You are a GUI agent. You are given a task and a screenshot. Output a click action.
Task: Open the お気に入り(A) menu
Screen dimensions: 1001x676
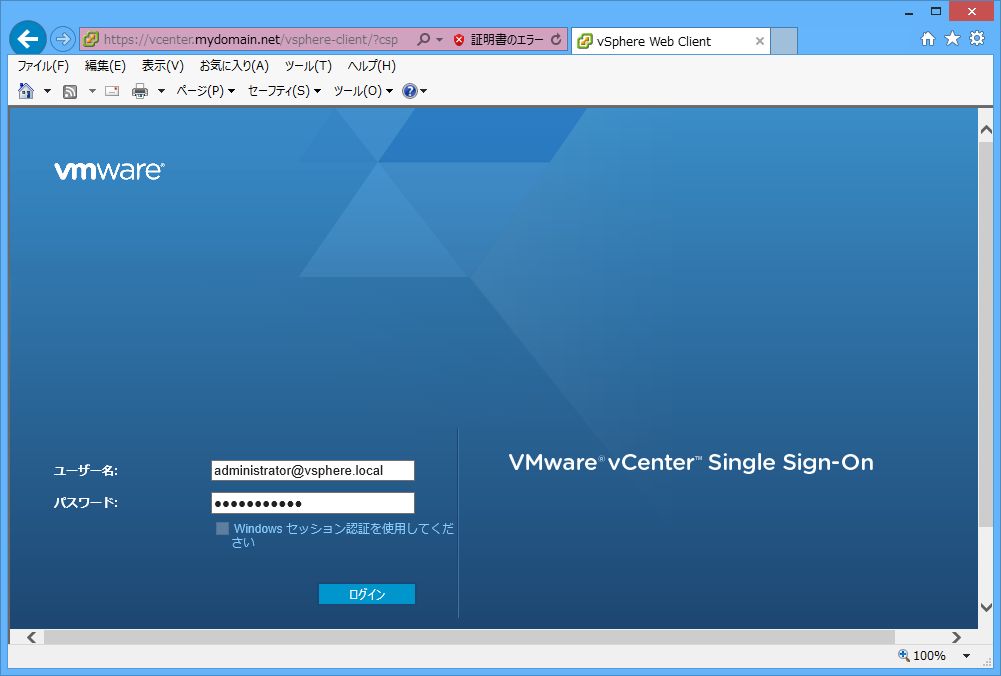[234, 66]
